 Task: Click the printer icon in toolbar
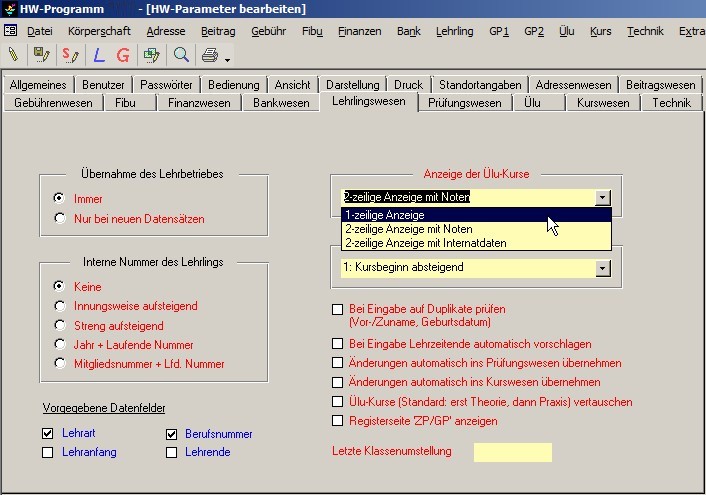209,54
